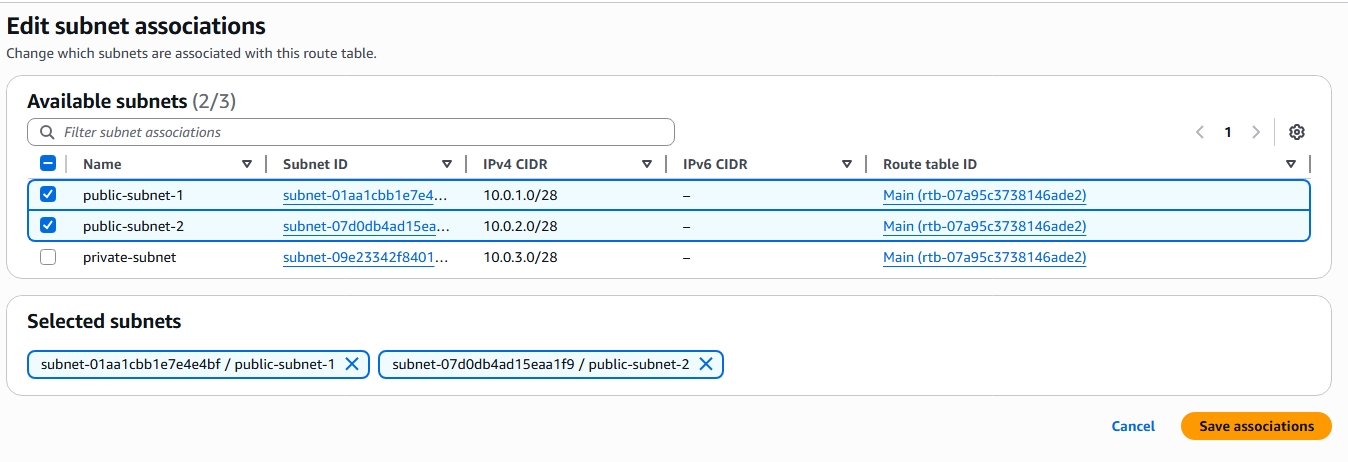Sort by Route table ID column arrow
The height and width of the screenshot is (462, 1348).
1291,164
